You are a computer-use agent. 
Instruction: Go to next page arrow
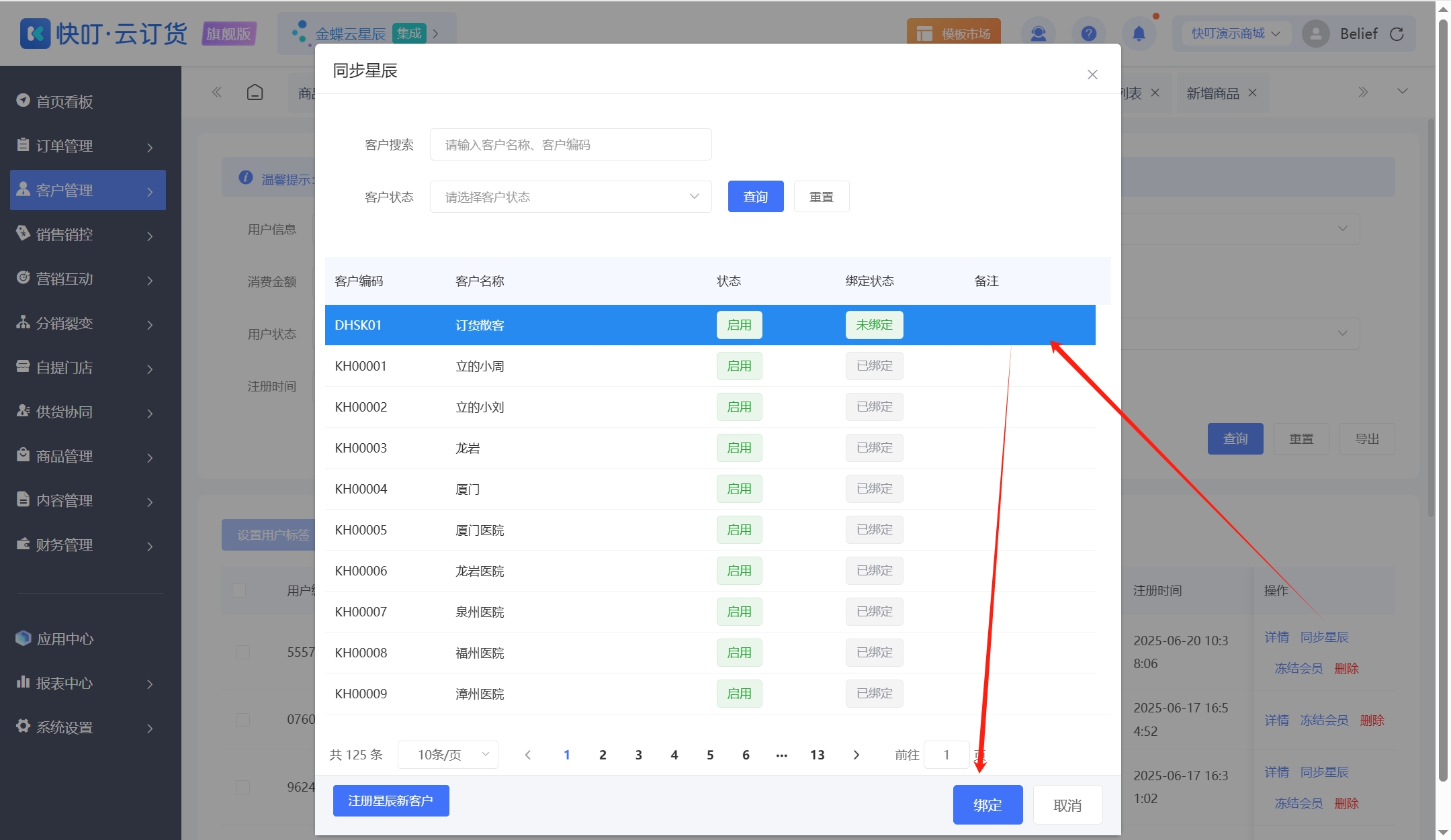[x=856, y=755]
